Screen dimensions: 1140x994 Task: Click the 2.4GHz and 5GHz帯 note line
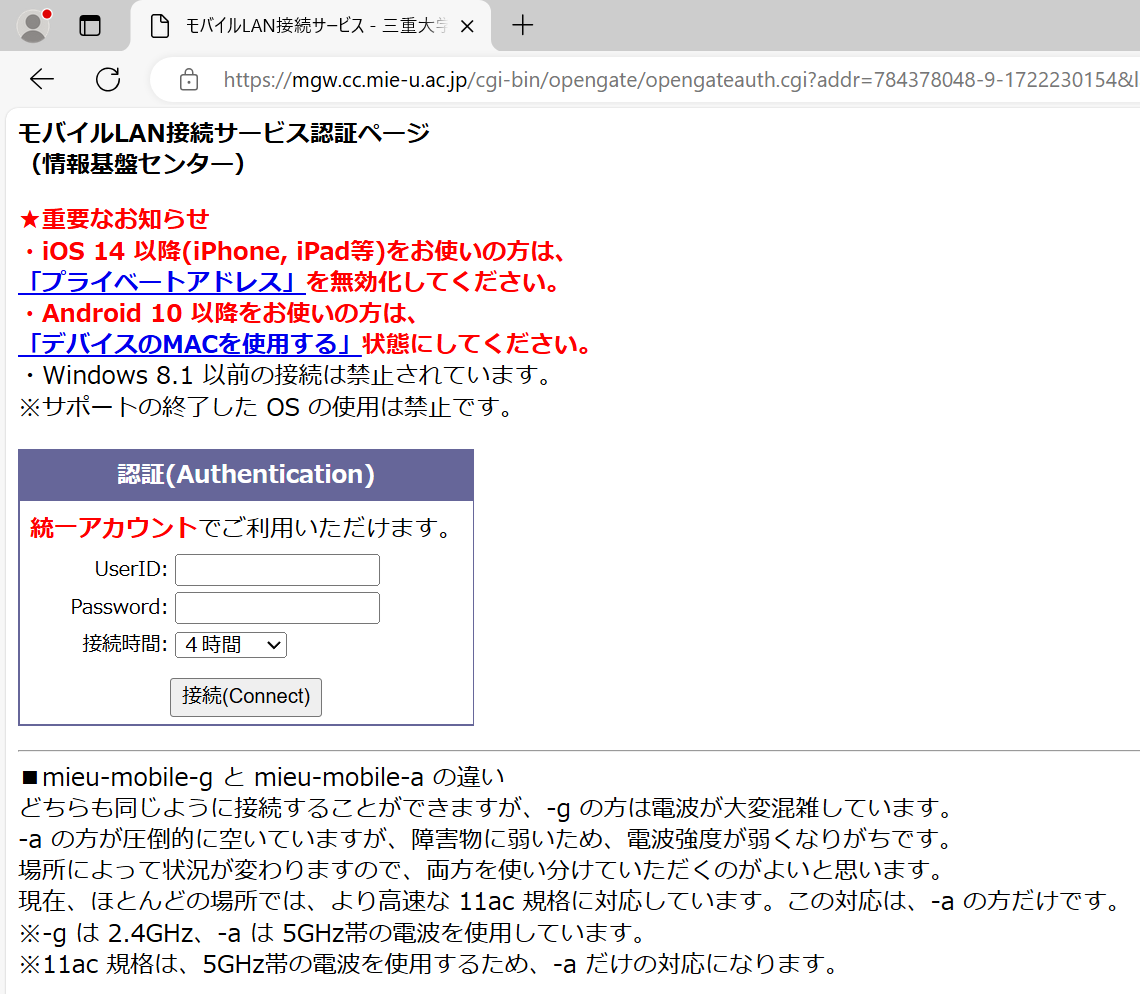click(x=332, y=932)
